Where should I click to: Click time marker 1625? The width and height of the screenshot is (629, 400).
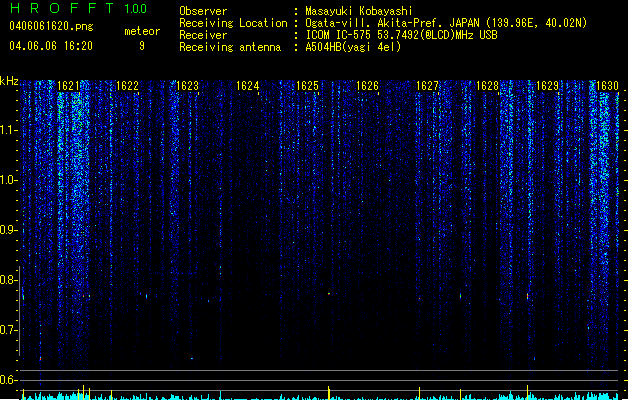pyautogui.click(x=307, y=86)
